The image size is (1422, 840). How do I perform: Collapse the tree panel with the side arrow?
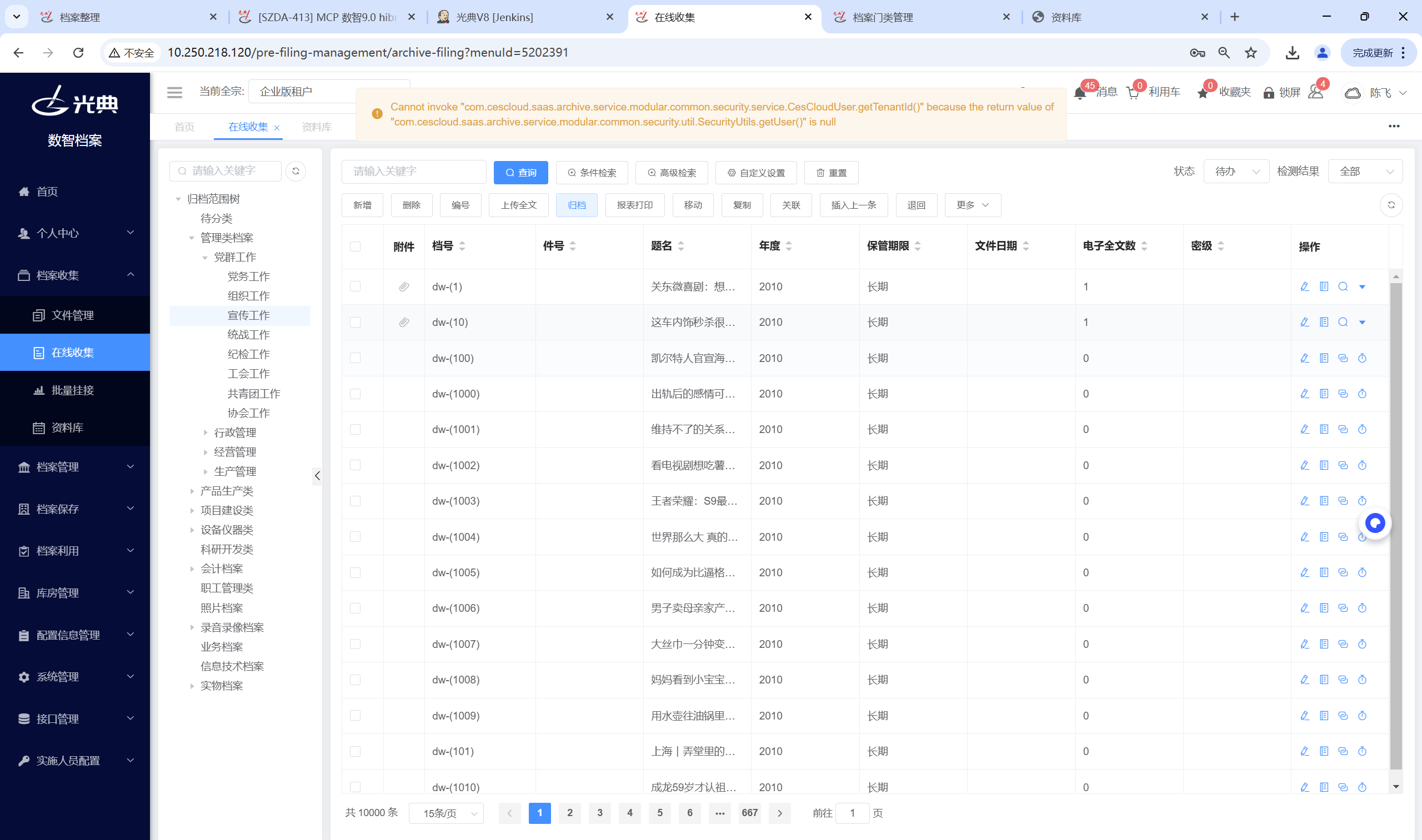(317, 476)
